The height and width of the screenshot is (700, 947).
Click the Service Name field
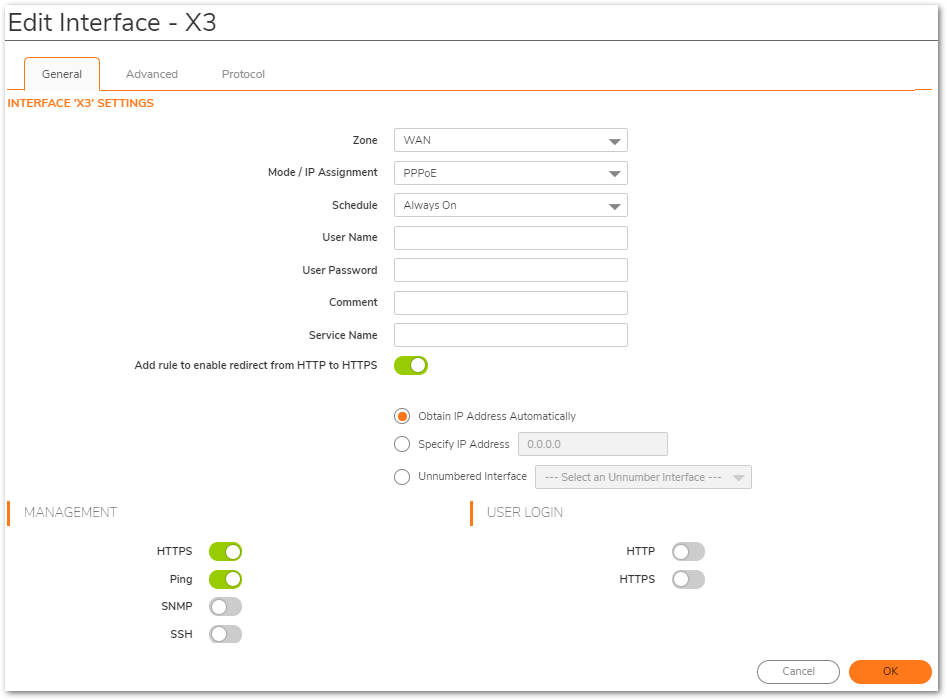(510, 335)
